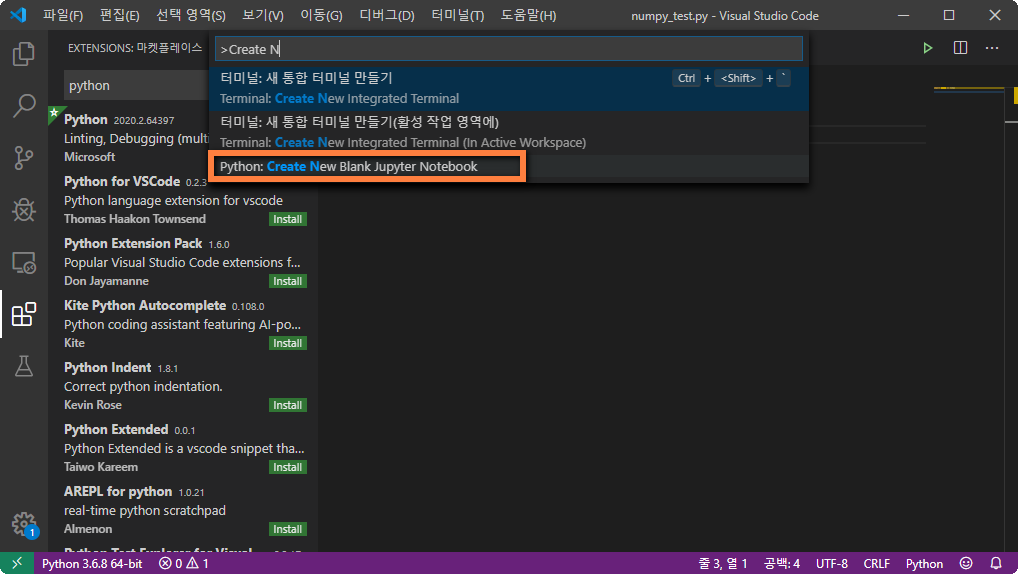Click the extensions search box with python
The width and height of the screenshot is (1018, 574).
pos(136,86)
